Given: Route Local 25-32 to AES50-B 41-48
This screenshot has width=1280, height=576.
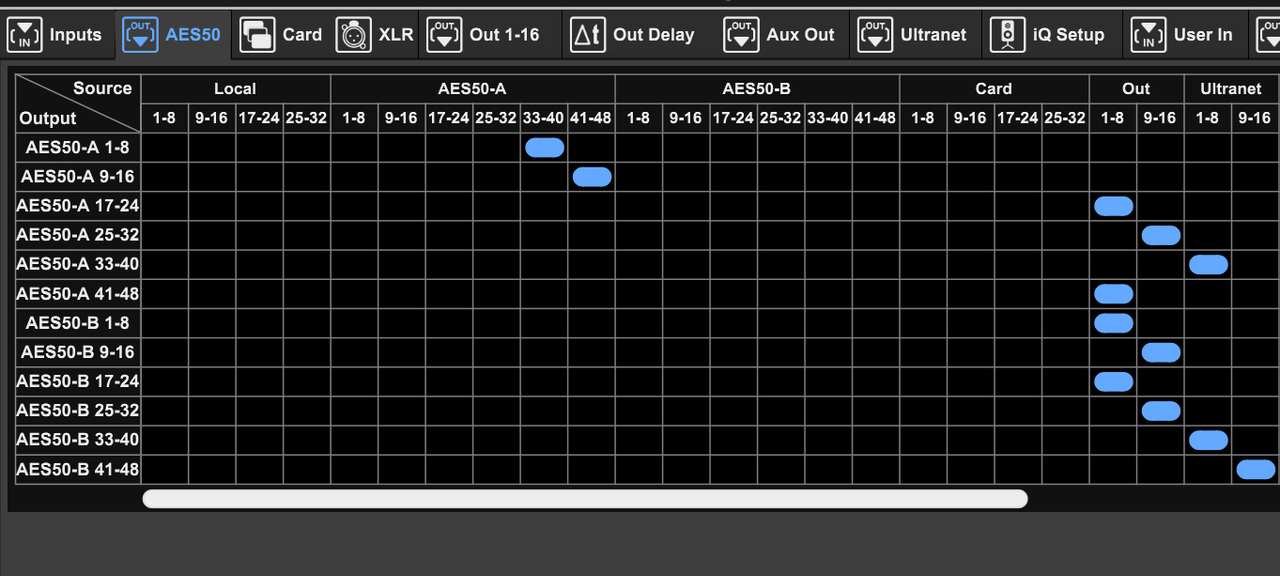Looking at the screenshot, I should [307, 469].
